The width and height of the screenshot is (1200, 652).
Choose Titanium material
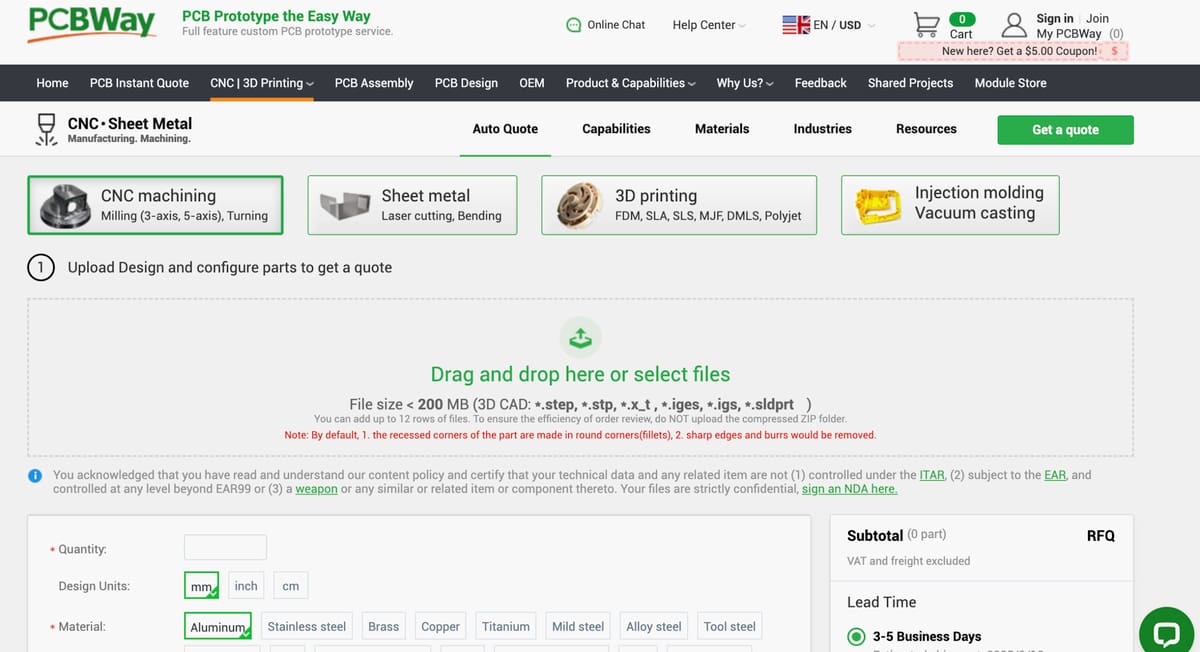505,626
